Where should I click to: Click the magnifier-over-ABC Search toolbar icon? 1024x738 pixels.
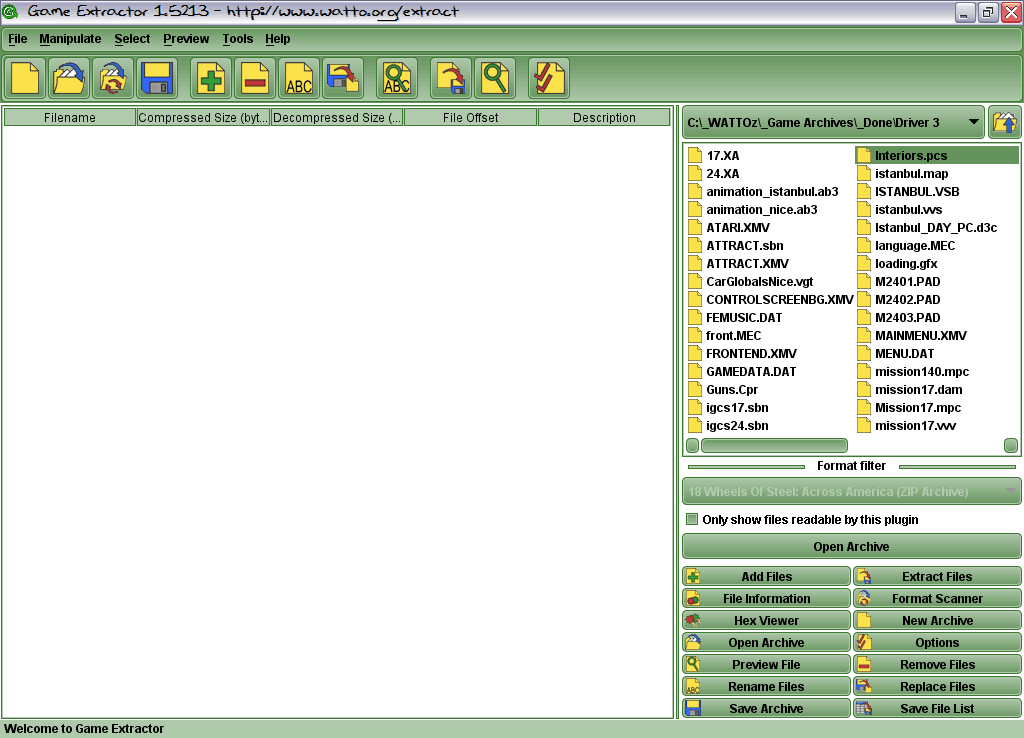[397, 78]
